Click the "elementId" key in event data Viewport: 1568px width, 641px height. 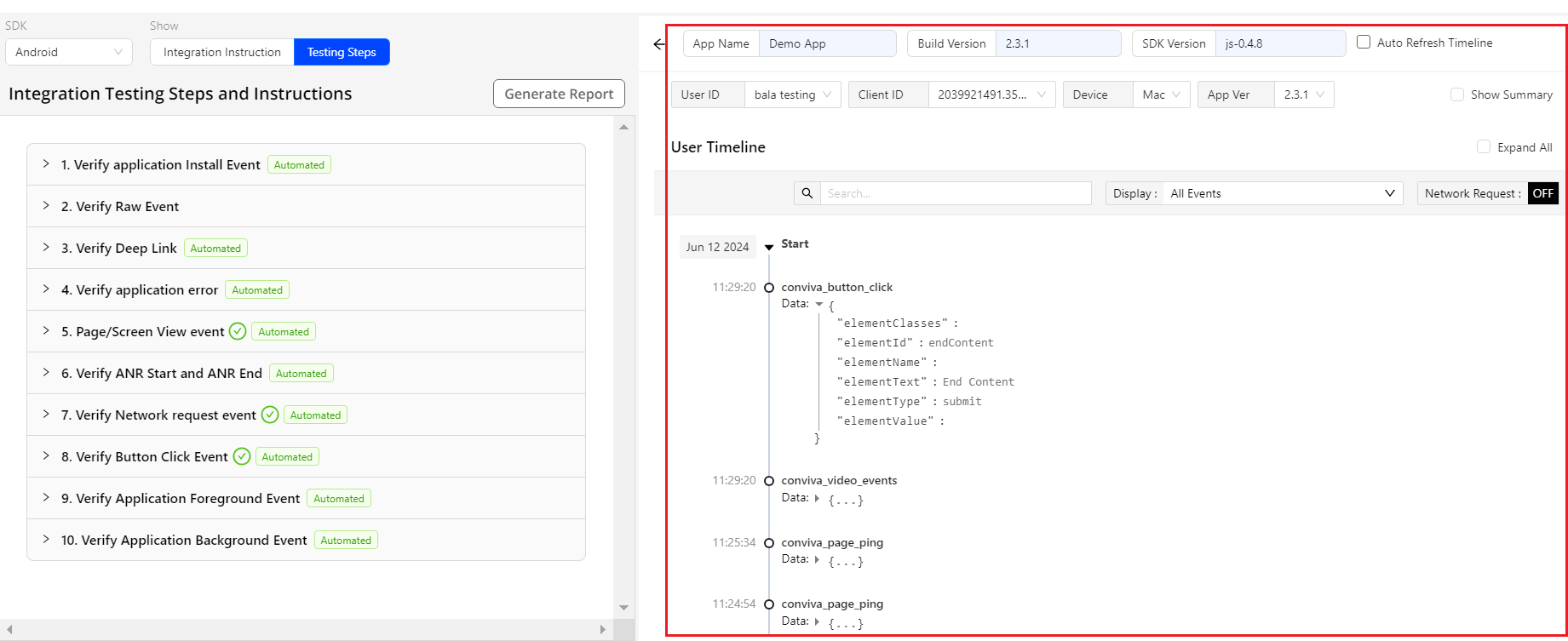pos(876,342)
